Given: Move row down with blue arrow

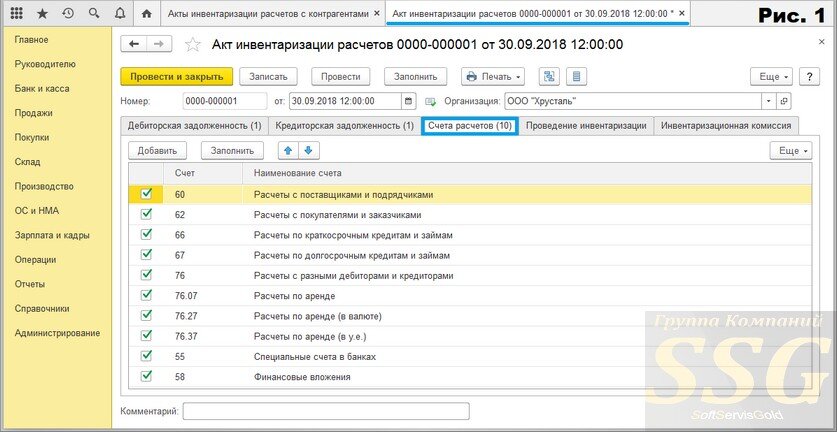Looking at the screenshot, I should point(308,151).
